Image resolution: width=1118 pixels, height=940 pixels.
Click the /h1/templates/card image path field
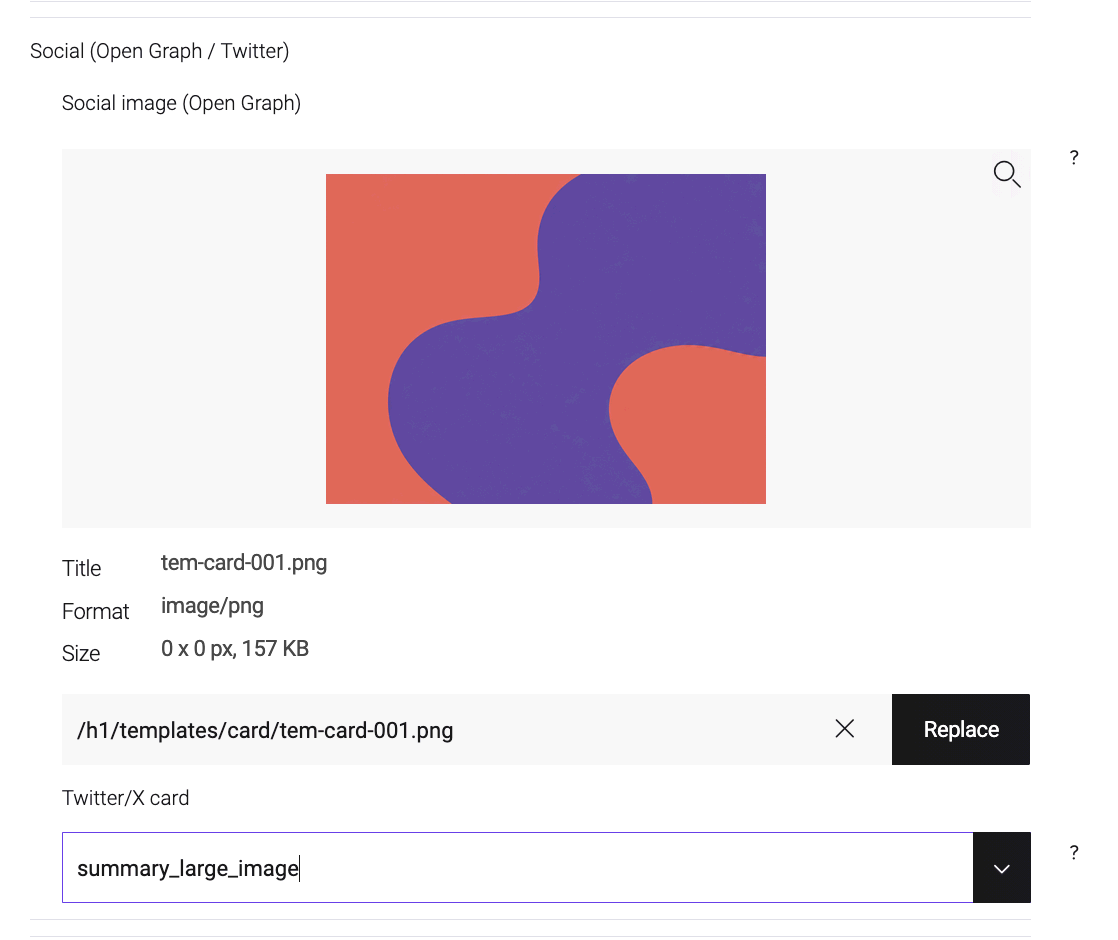[442, 729]
